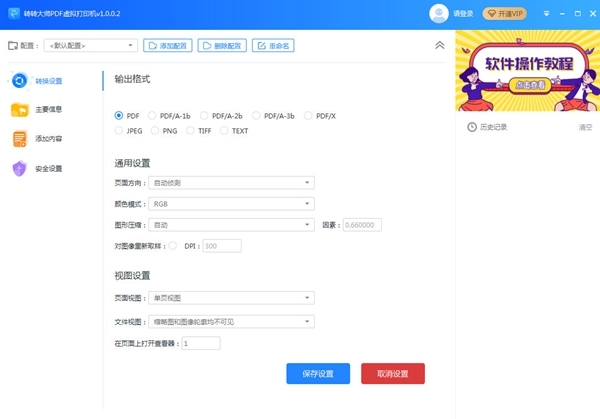Click the 历史记录 clock icon

coord(472,127)
